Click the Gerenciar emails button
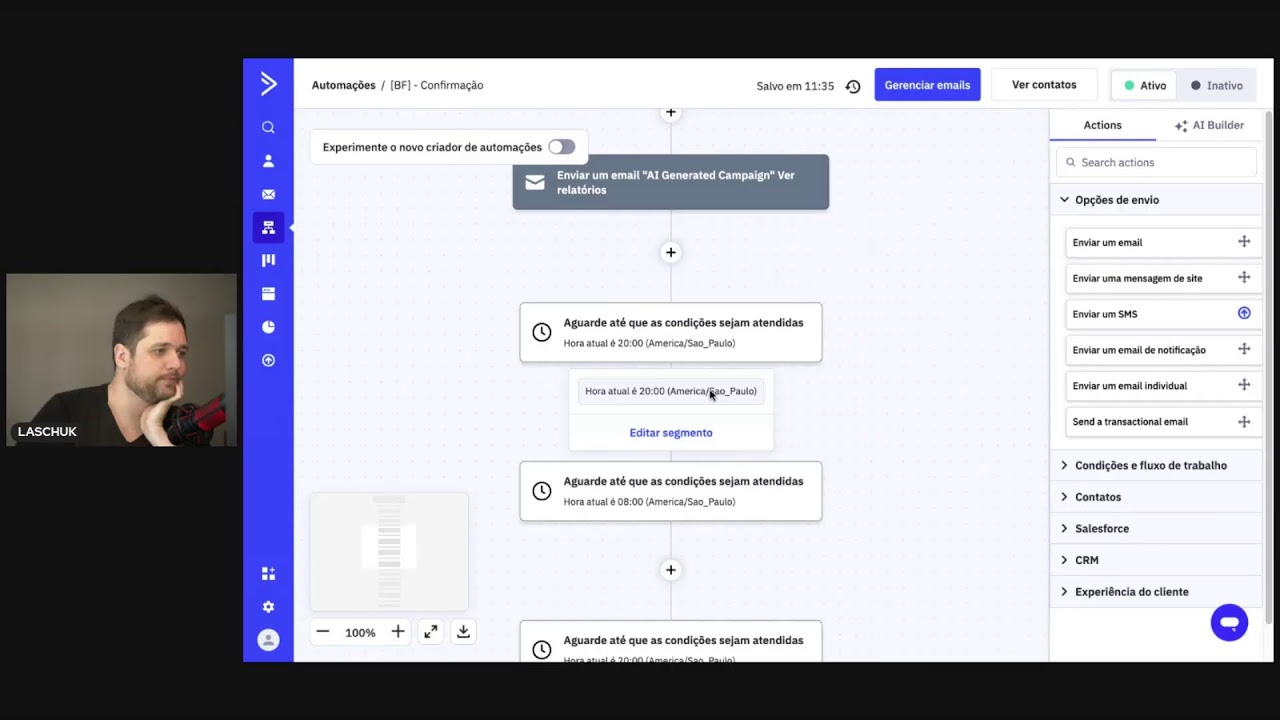Viewport: 1280px width, 720px height. pyautogui.click(x=927, y=85)
